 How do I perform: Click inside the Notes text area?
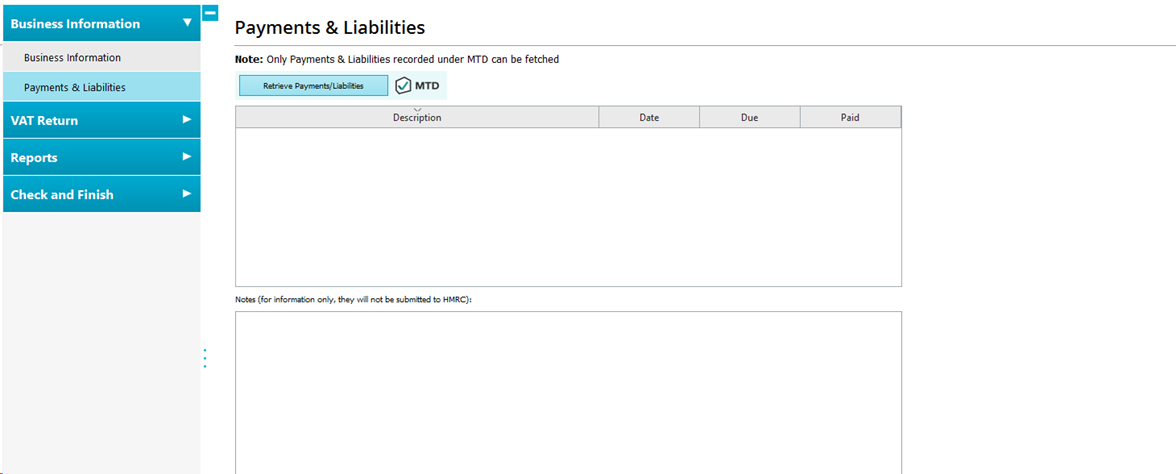coord(568,392)
